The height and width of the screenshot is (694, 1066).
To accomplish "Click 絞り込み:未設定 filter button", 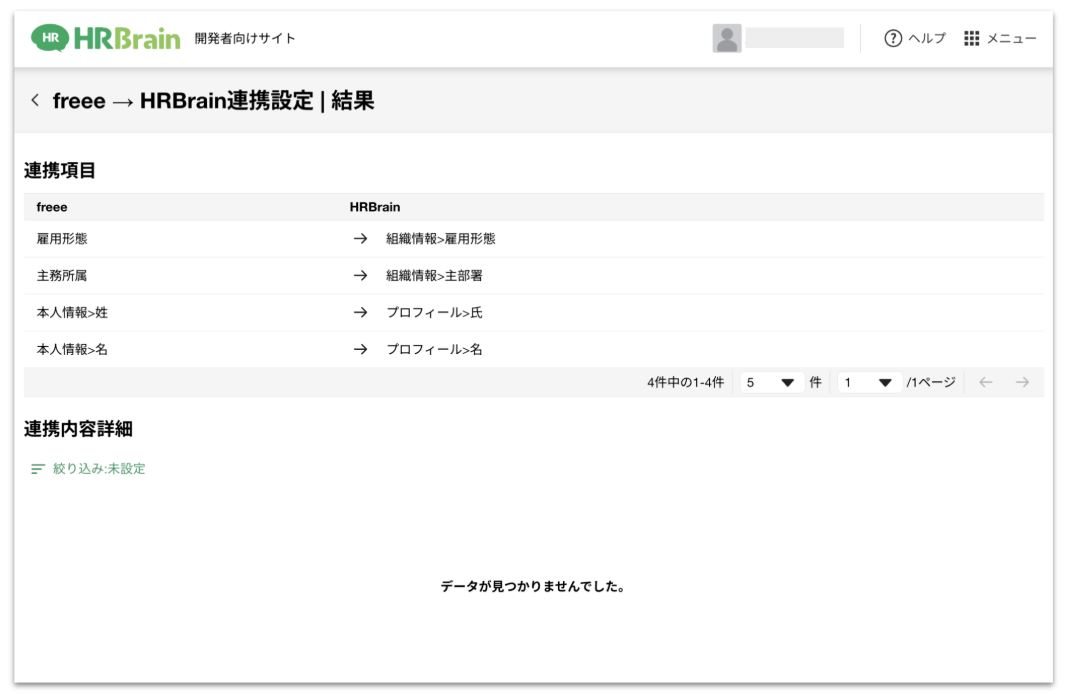I will tap(98, 469).
